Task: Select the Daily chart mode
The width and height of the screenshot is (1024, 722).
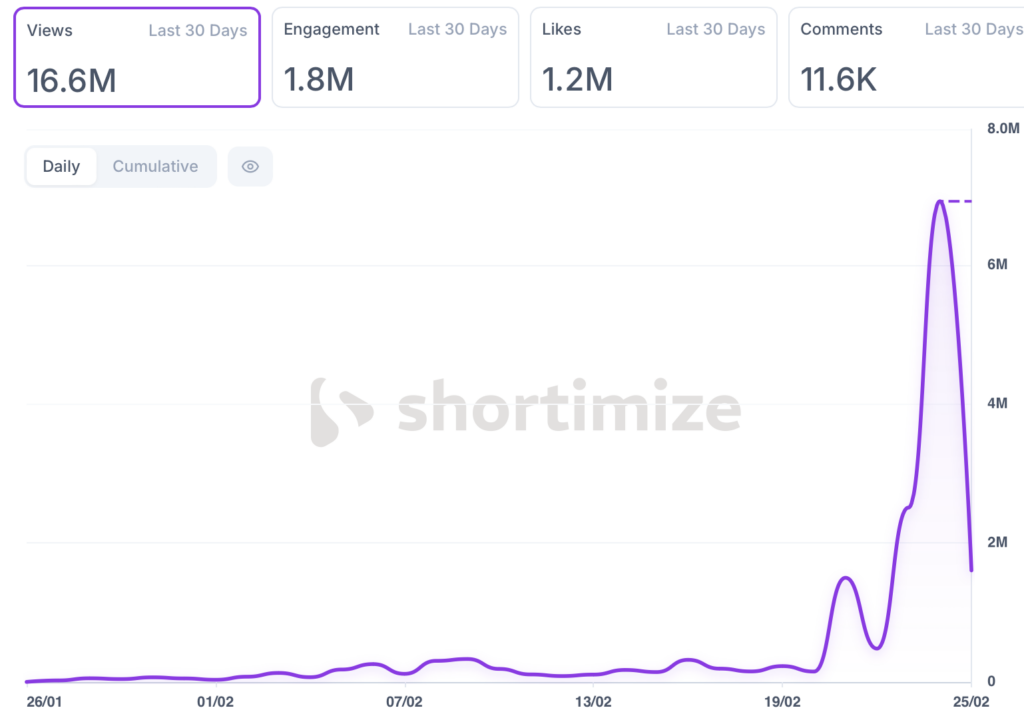Action: click(x=61, y=167)
